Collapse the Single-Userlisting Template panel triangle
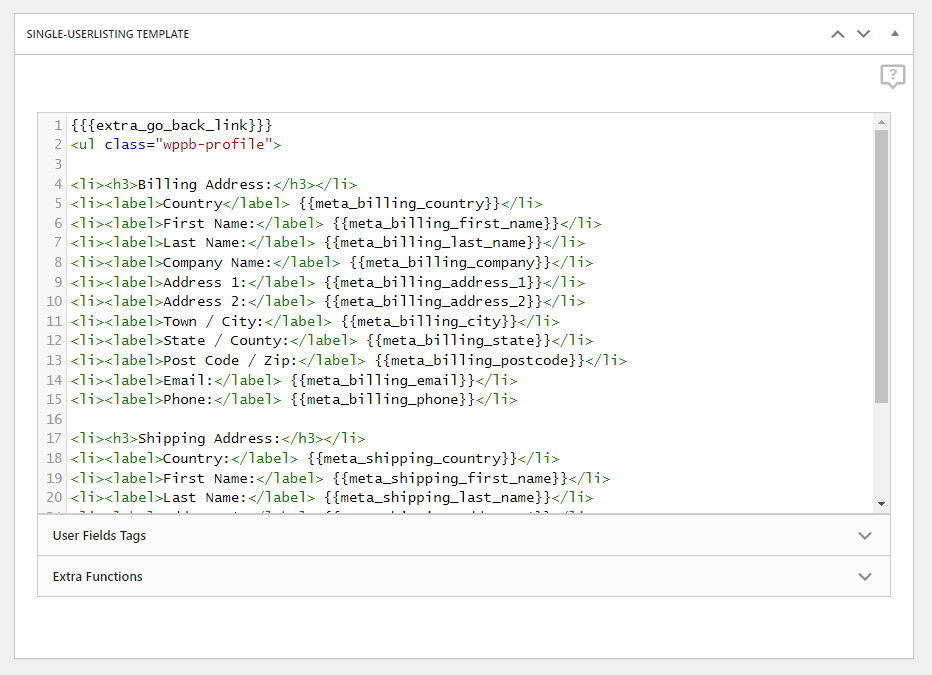Viewport: 932px width, 675px height. pos(895,34)
